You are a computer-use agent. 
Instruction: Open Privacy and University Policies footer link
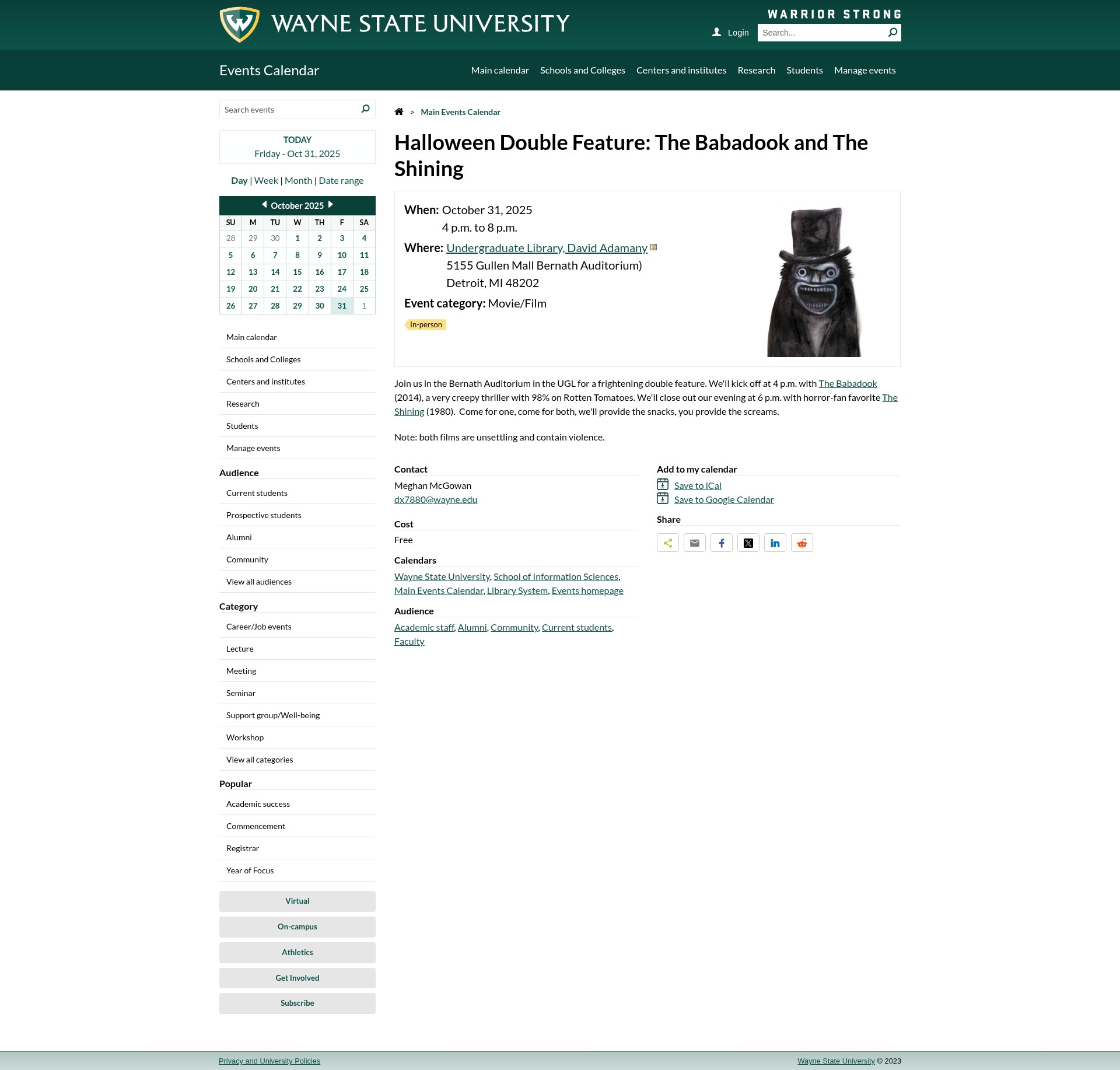[269, 1061]
